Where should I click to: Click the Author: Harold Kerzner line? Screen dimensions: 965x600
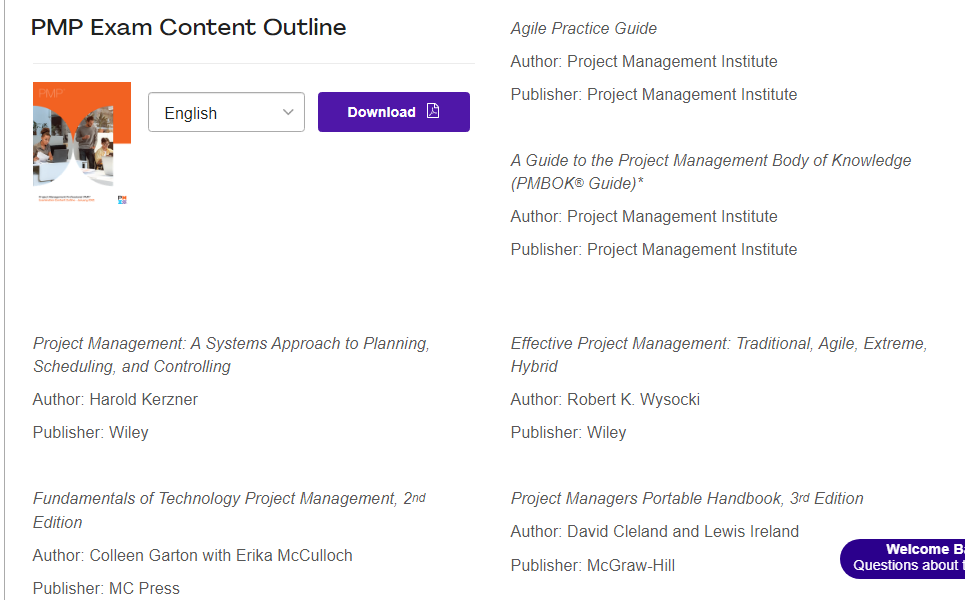115,399
